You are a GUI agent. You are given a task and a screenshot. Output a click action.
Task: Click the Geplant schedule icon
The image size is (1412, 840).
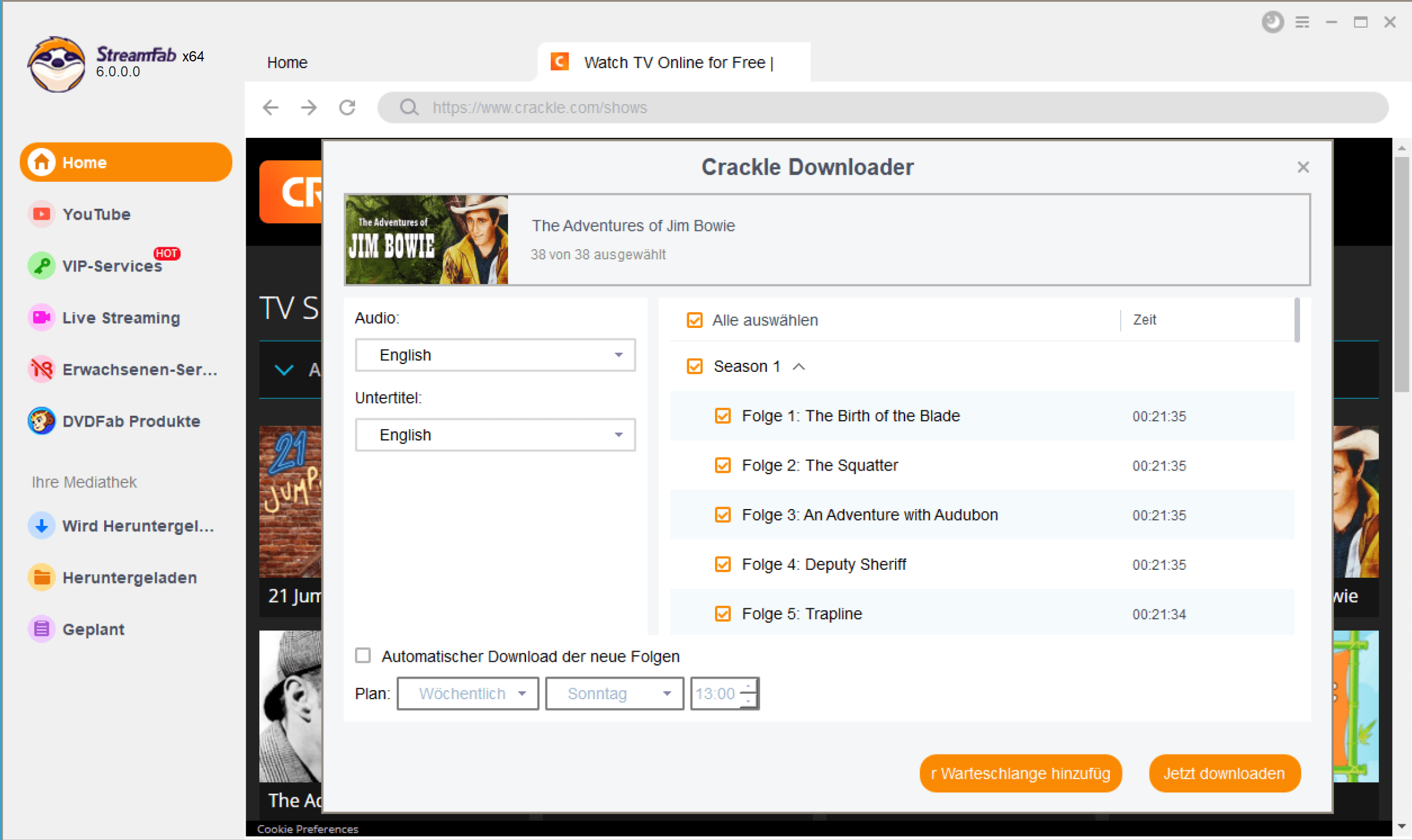(42, 629)
